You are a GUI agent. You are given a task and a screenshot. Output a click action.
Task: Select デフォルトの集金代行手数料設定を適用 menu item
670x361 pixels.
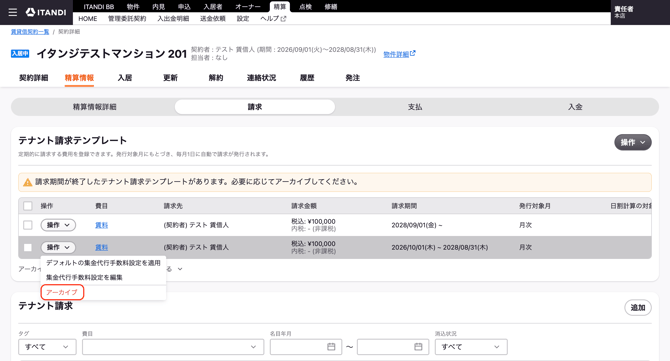pyautogui.click(x=103, y=263)
